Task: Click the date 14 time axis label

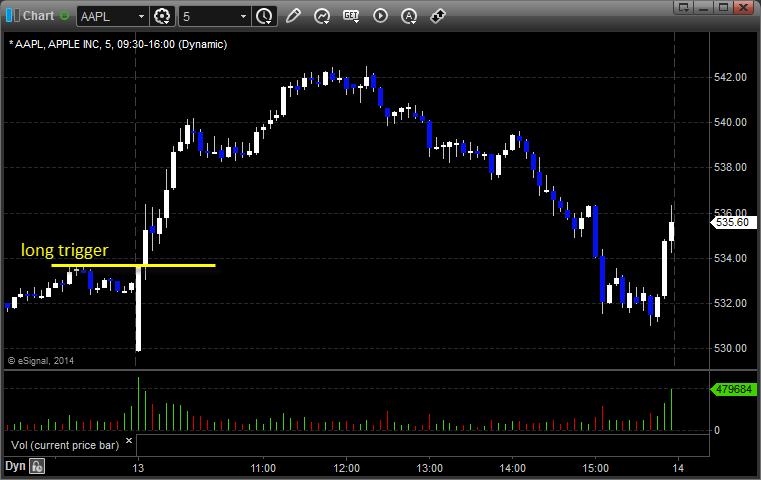Action: tap(678, 468)
